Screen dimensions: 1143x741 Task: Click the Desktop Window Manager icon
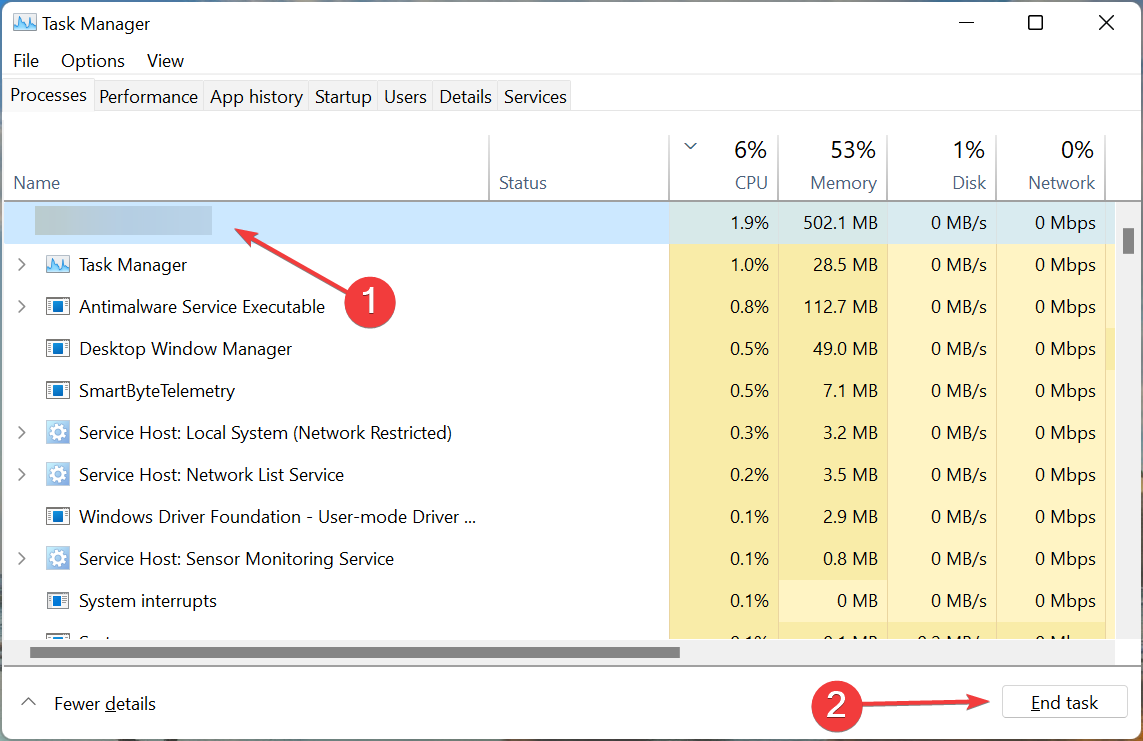(58, 349)
